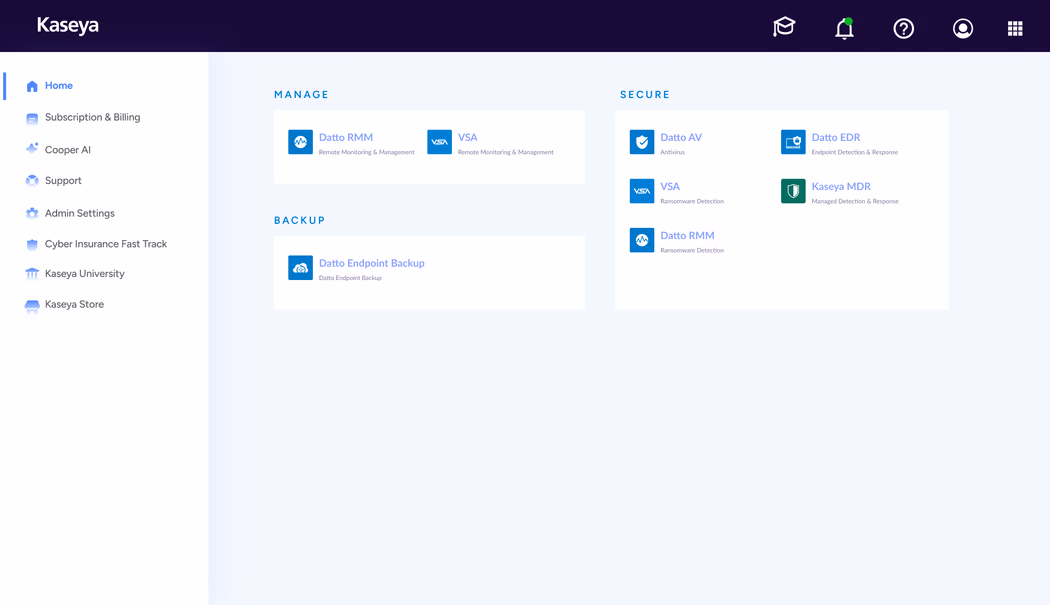Launch VSA Remote Monitoring & Management link
Screen dimensions: 1050x605
[467, 137]
